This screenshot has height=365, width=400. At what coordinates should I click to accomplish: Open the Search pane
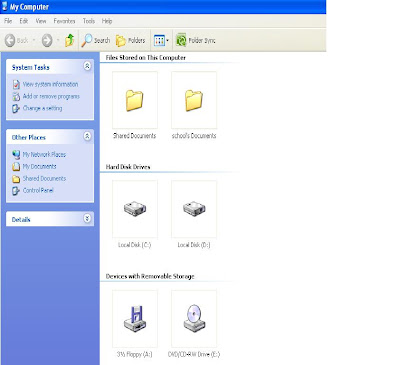coord(96,40)
